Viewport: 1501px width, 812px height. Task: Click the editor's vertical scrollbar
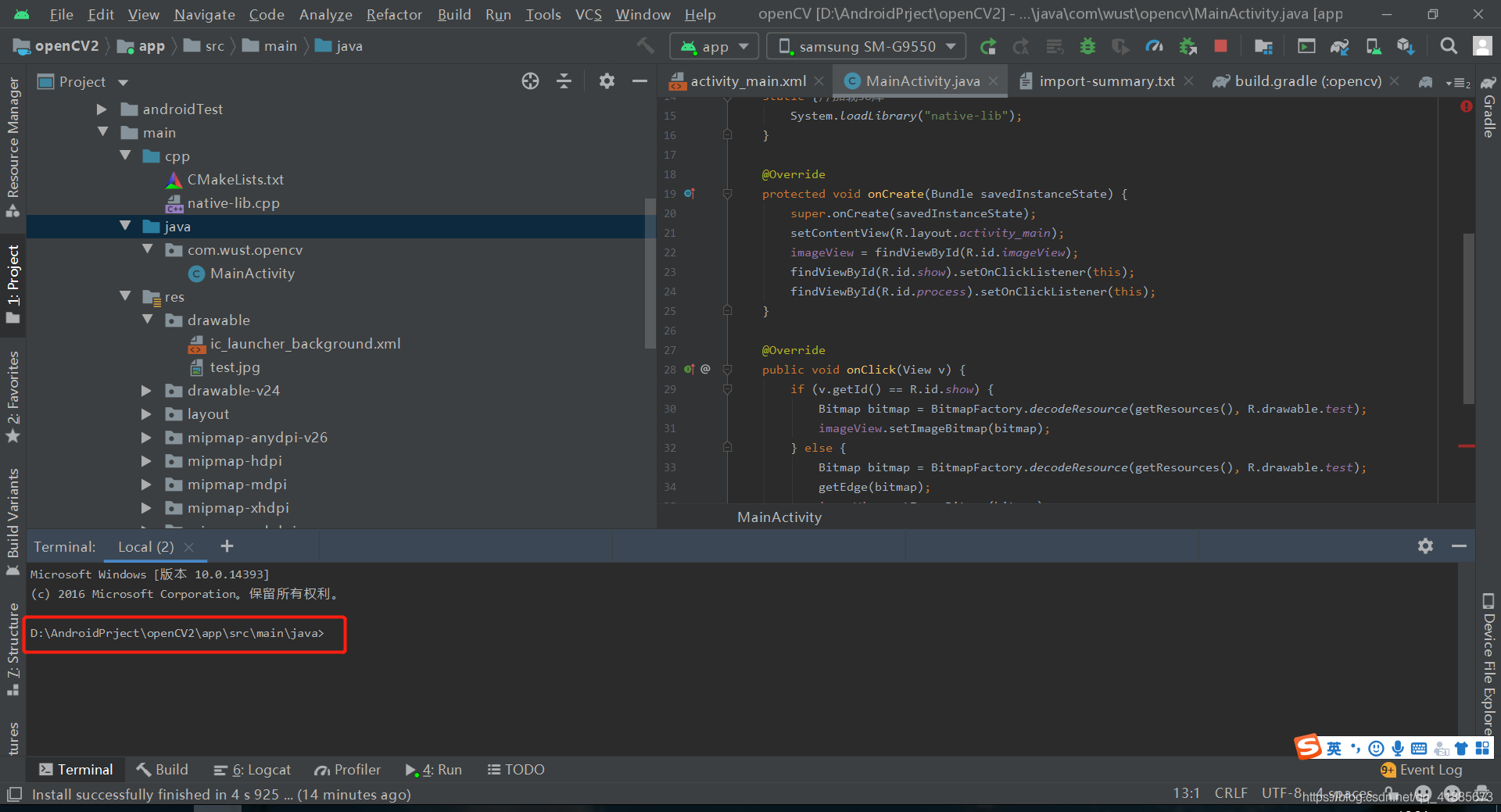tap(1468, 318)
